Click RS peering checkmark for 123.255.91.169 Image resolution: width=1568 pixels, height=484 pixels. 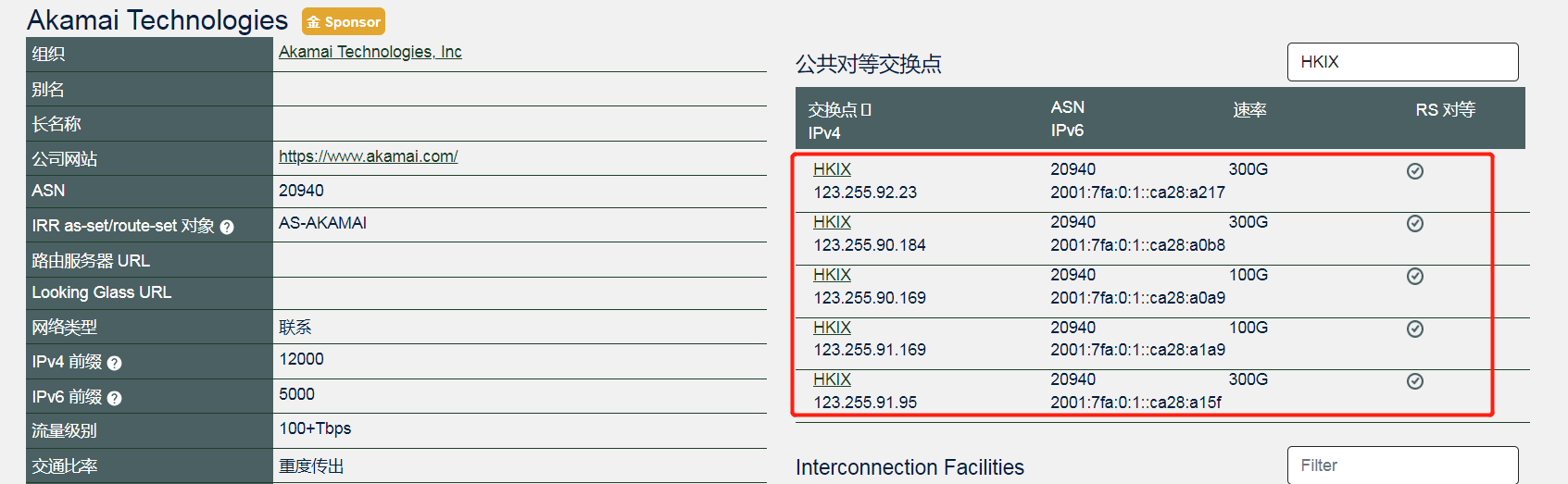1415,329
